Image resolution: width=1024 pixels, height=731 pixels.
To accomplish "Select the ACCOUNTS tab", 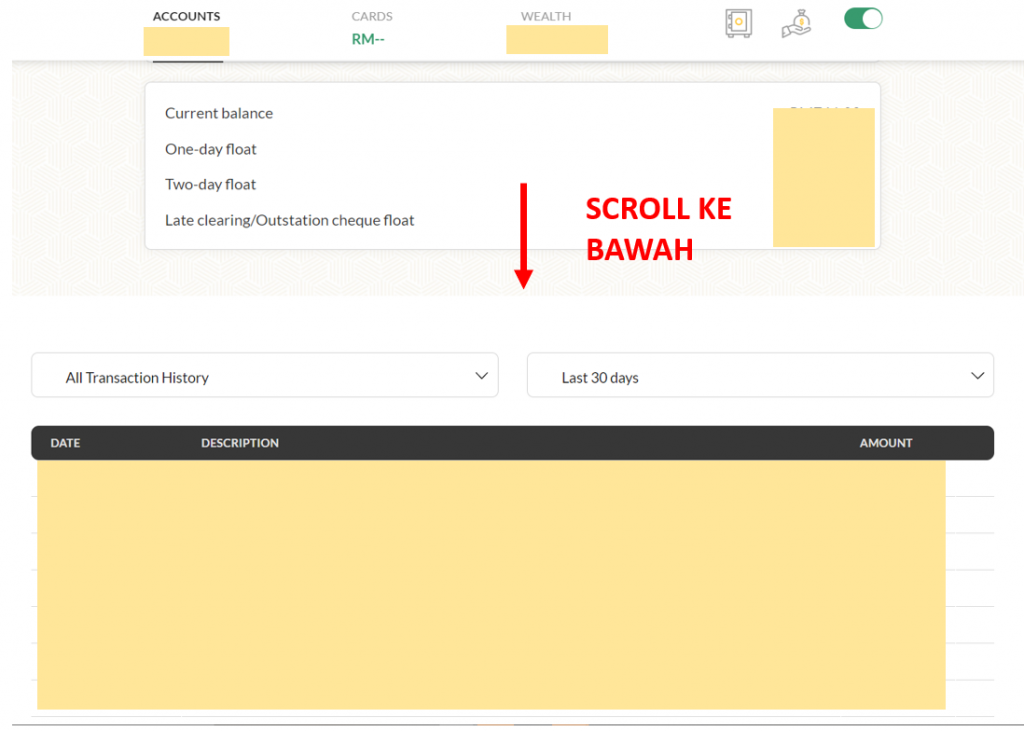I will pyautogui.click(x=186, y=16).
